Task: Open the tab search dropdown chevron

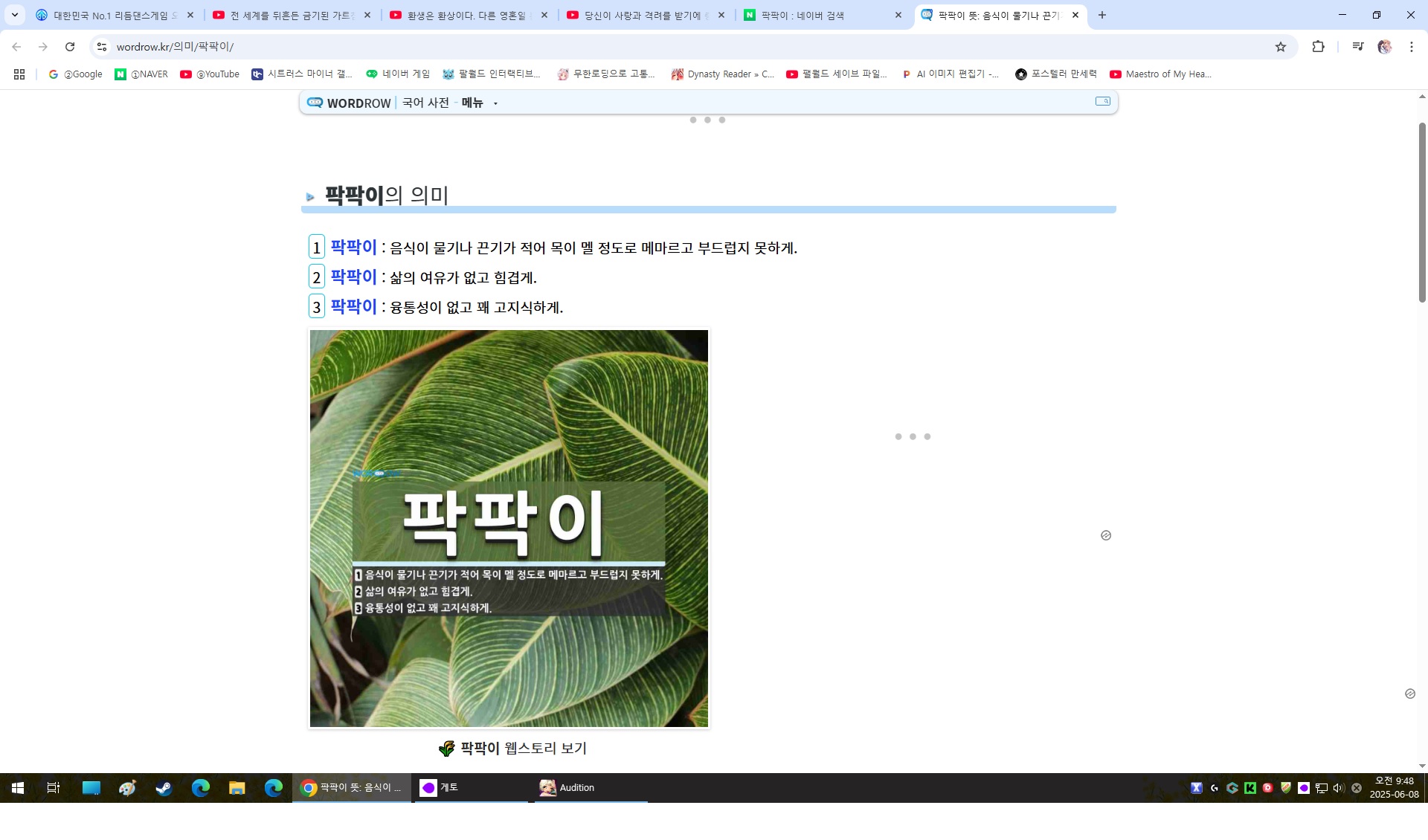Action: pyautogui.click(x=14, y=15)
